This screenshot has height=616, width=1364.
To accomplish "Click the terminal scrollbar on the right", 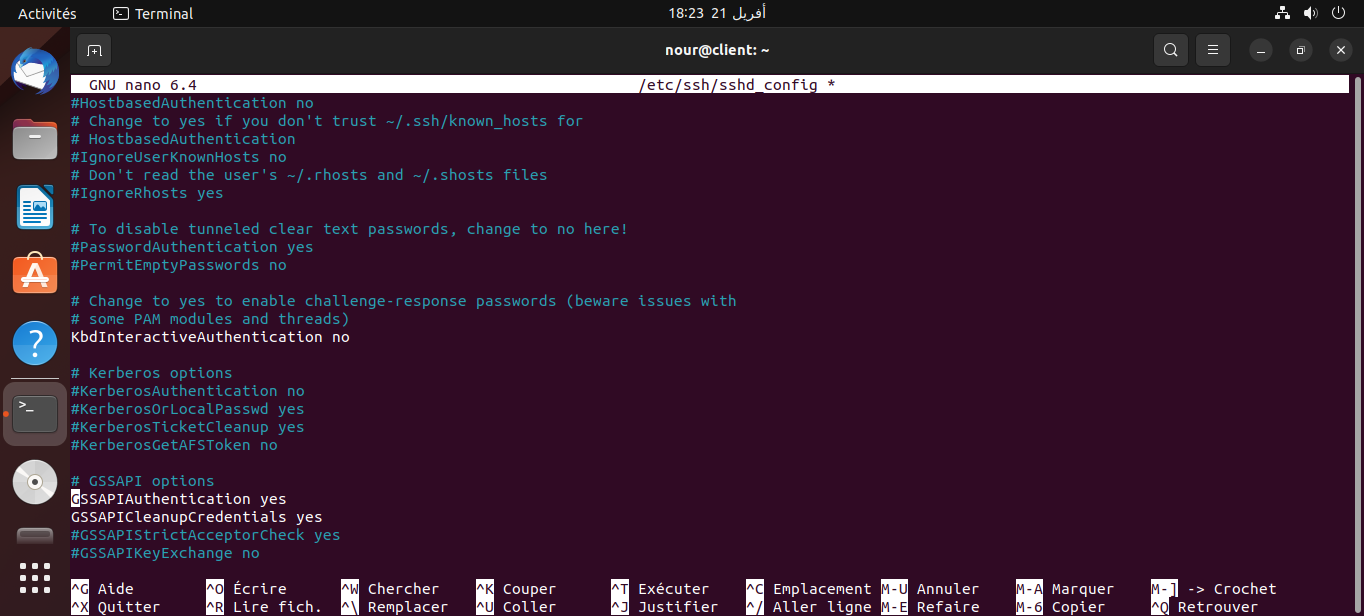I will [x=1357, y=300].
